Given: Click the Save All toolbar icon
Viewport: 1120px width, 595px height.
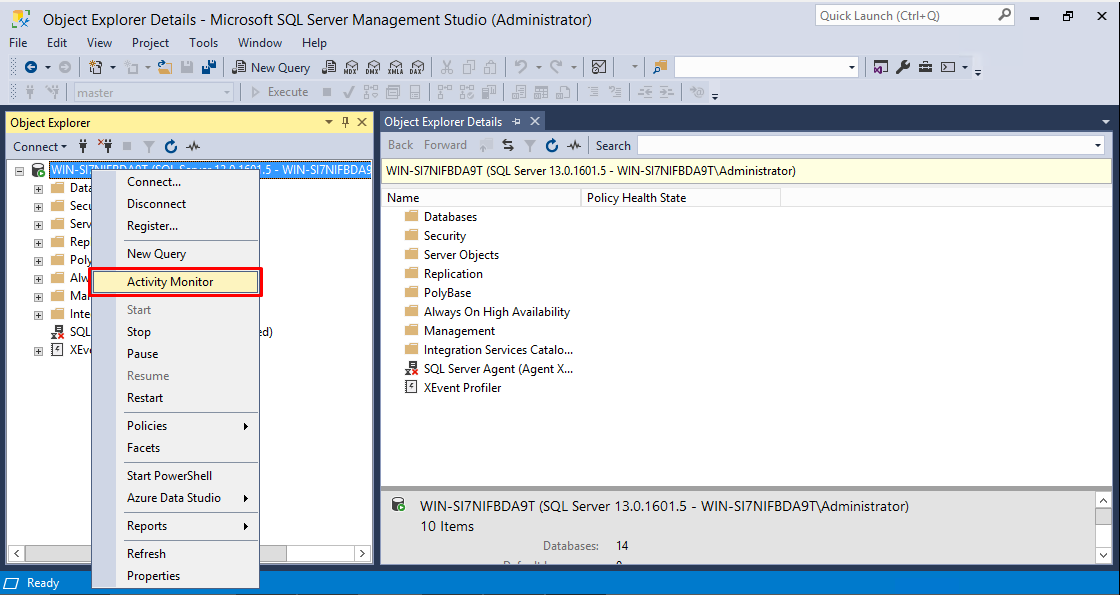Looking at the screenshot, I should tap(208, 67).
